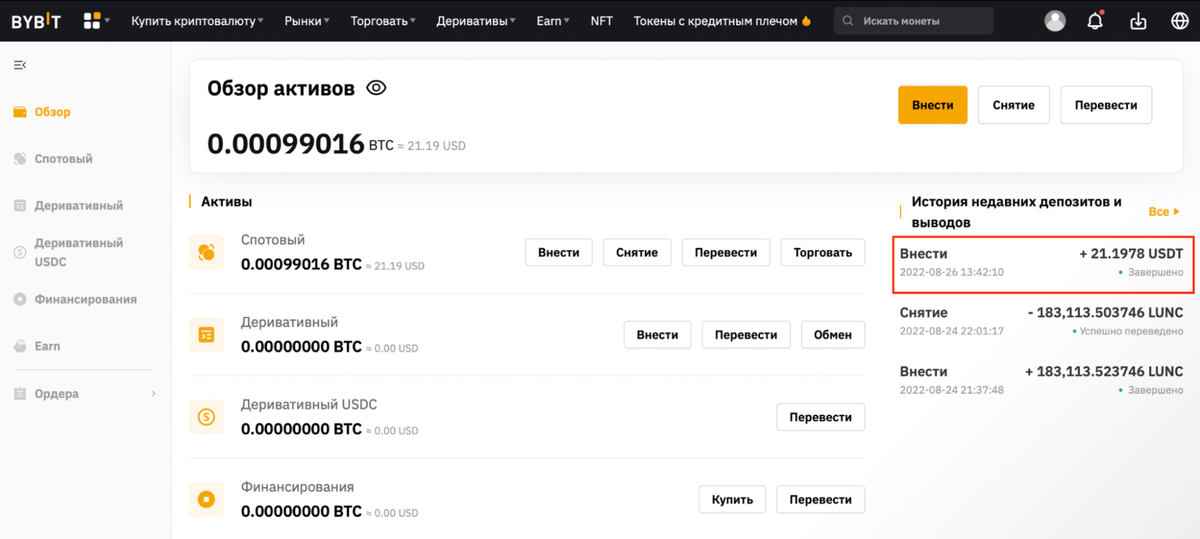The height and width of the screenshot is (539, 1200).
Task: Open the notifications bell icon
Action: [1096, 20]
